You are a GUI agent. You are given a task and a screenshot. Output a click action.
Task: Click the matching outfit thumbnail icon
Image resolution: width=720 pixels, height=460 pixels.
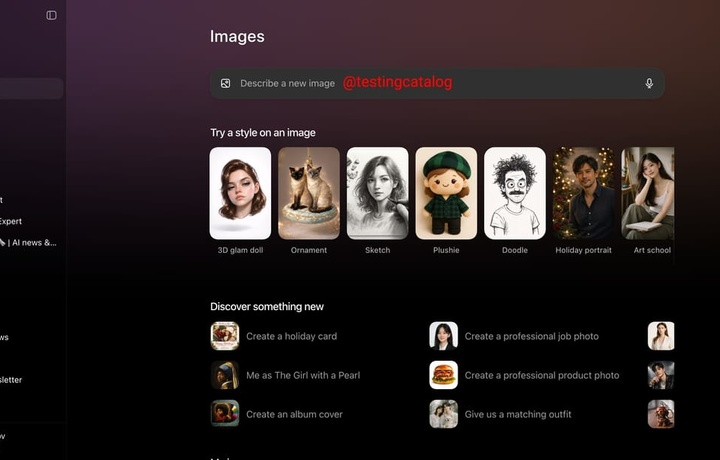coord(443,414)
